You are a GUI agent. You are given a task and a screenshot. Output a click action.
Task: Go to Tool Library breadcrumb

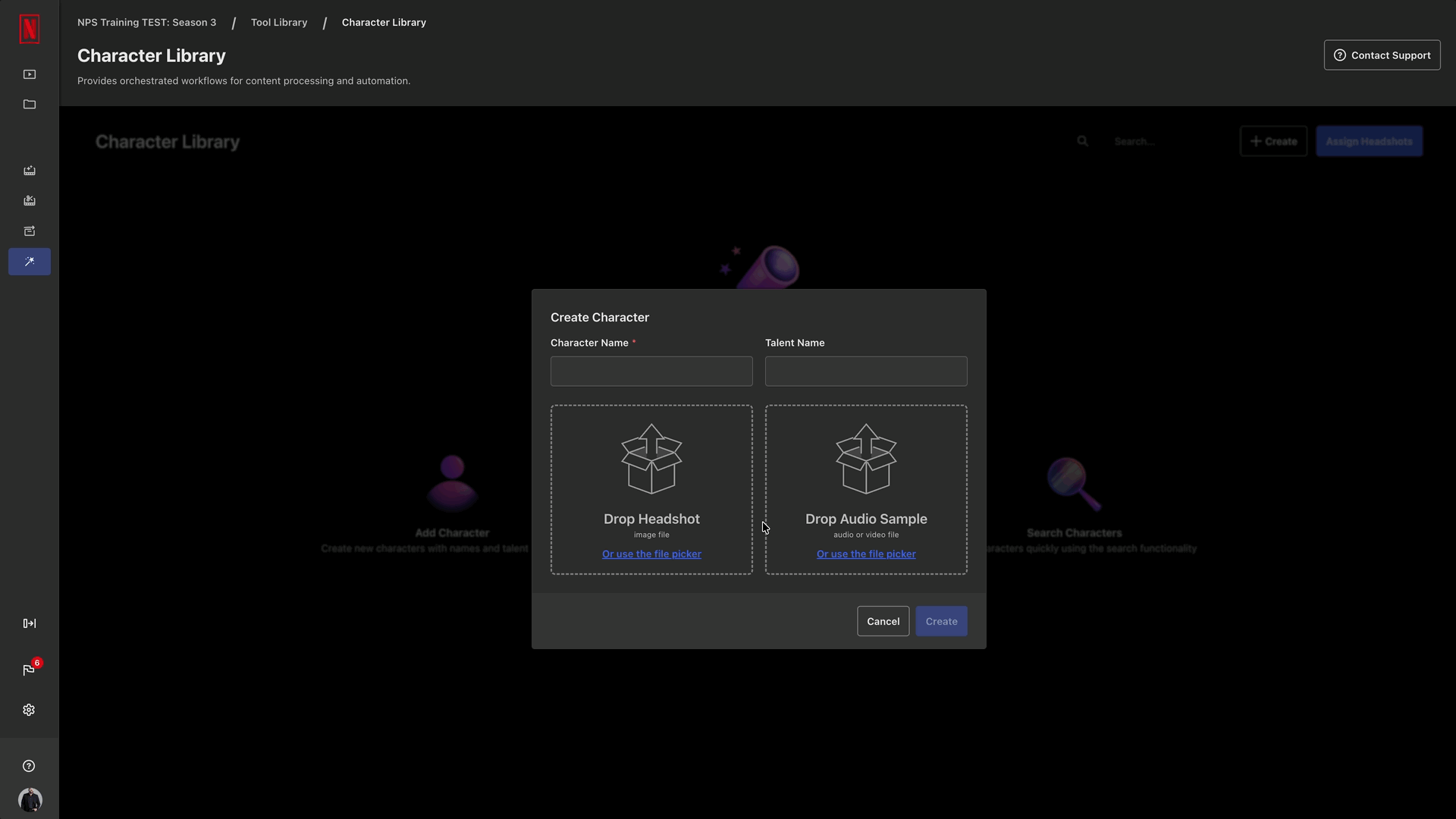[279, 23]
